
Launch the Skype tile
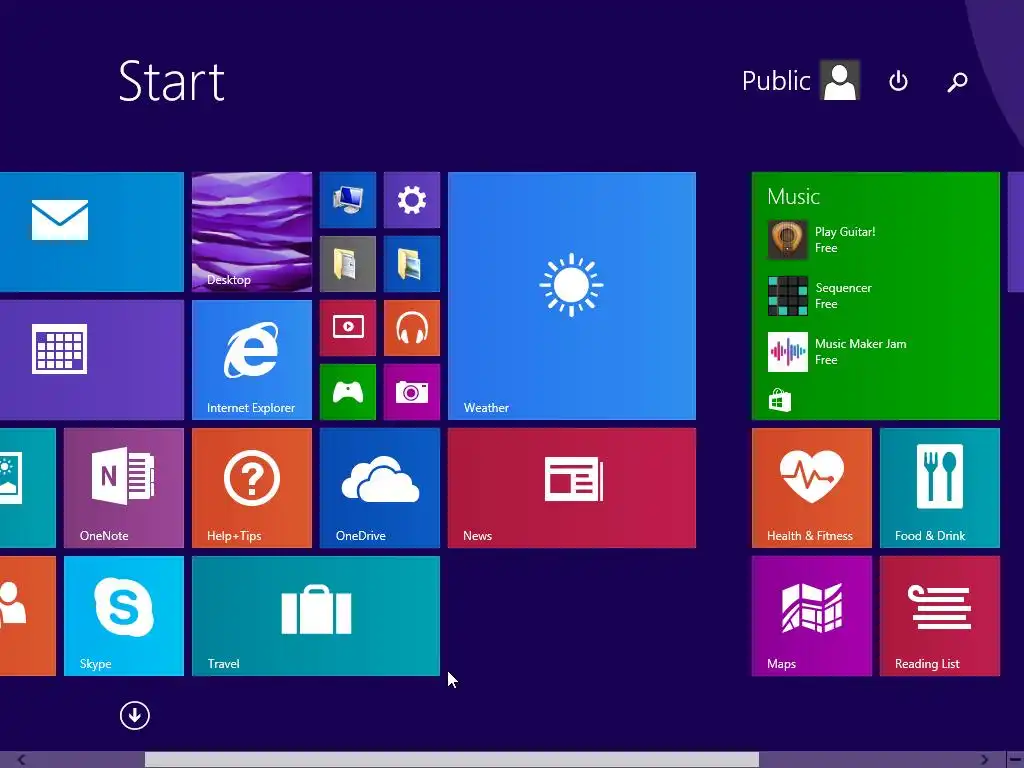tap(124, 616)
